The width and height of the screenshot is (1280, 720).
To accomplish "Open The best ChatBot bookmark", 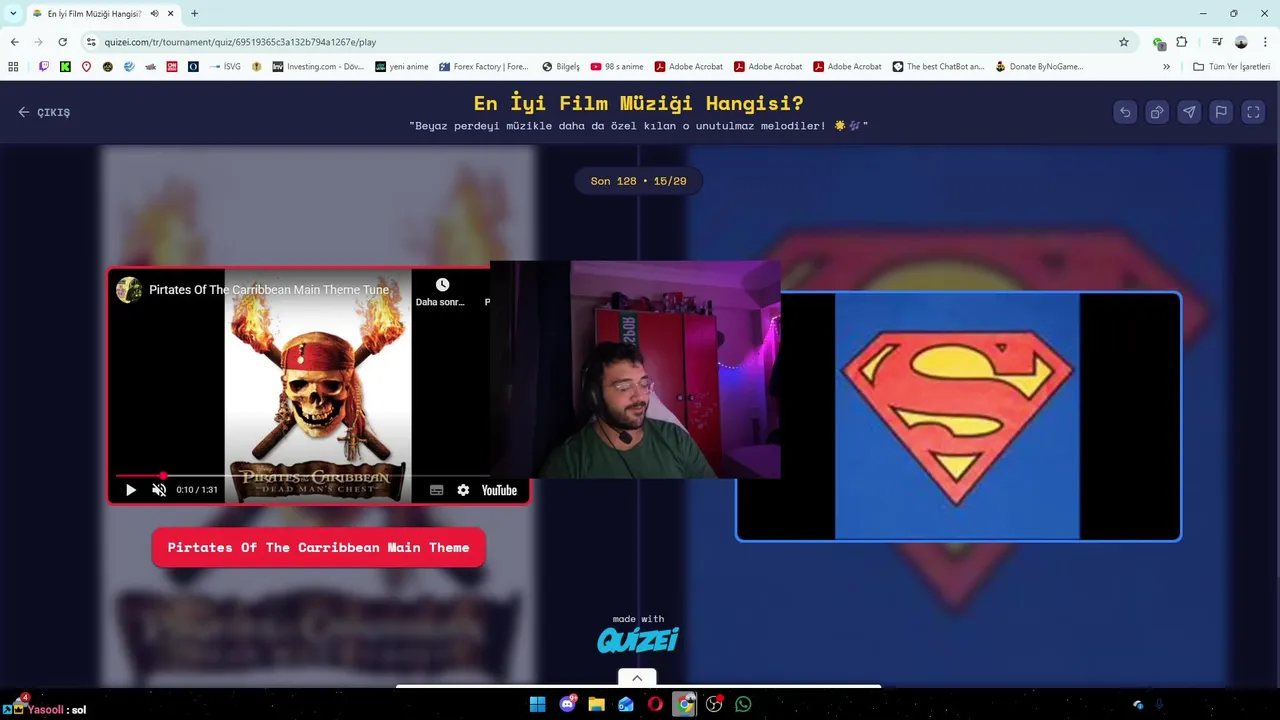I will (938, 67).
